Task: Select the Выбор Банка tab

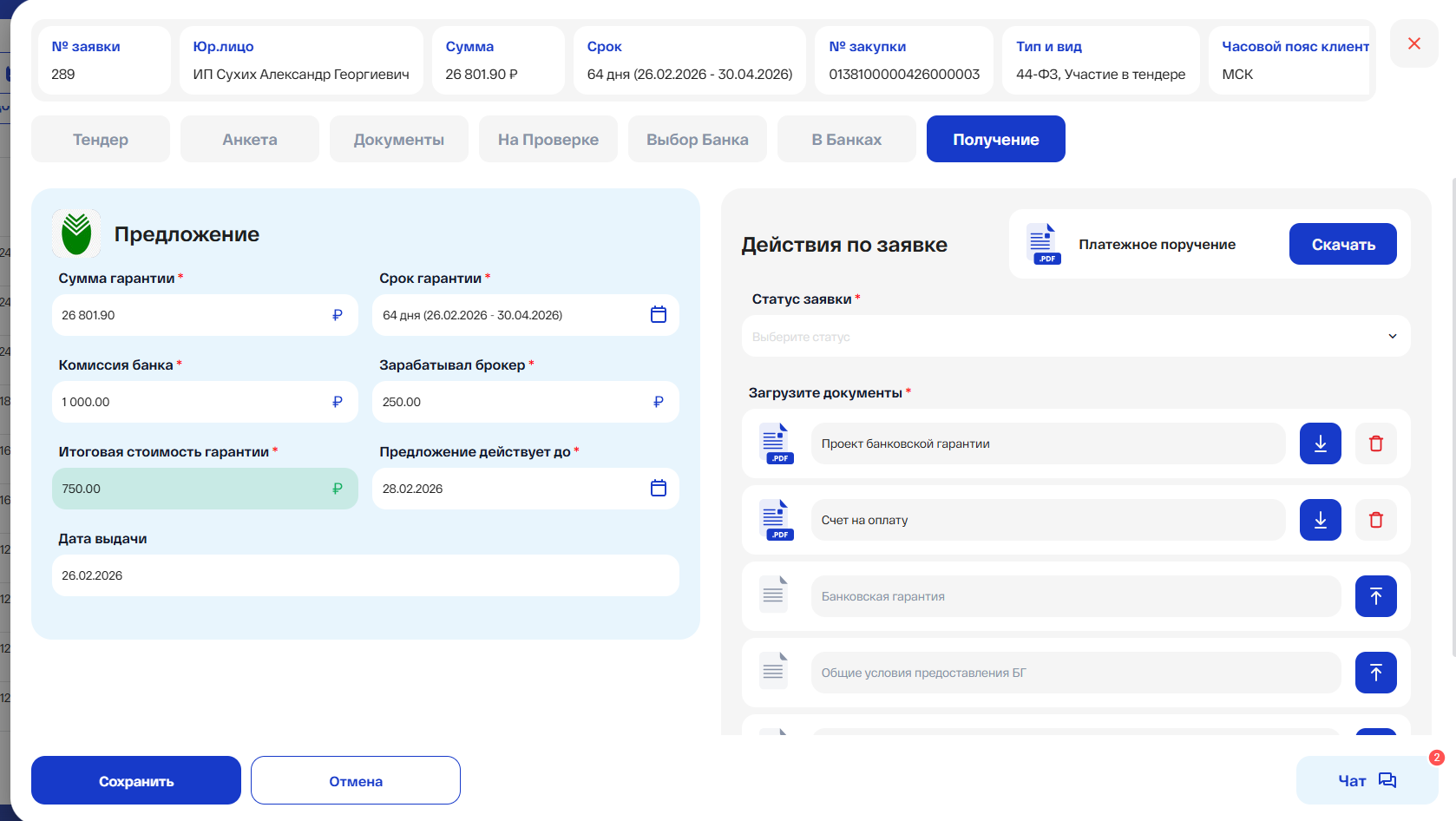Action: 698,139
